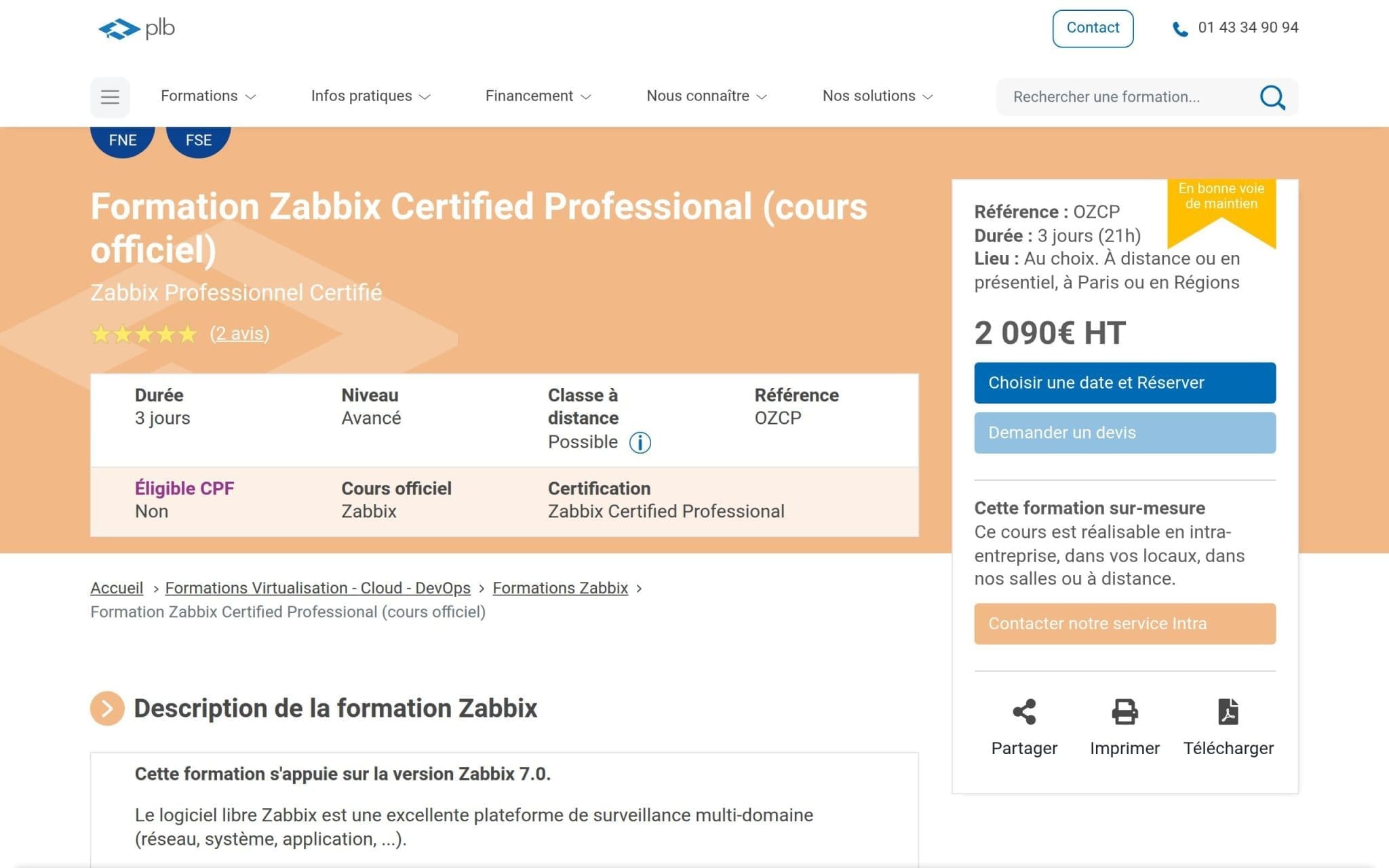
Task: Click the Partager label
Action: [x=1024, y=748]
